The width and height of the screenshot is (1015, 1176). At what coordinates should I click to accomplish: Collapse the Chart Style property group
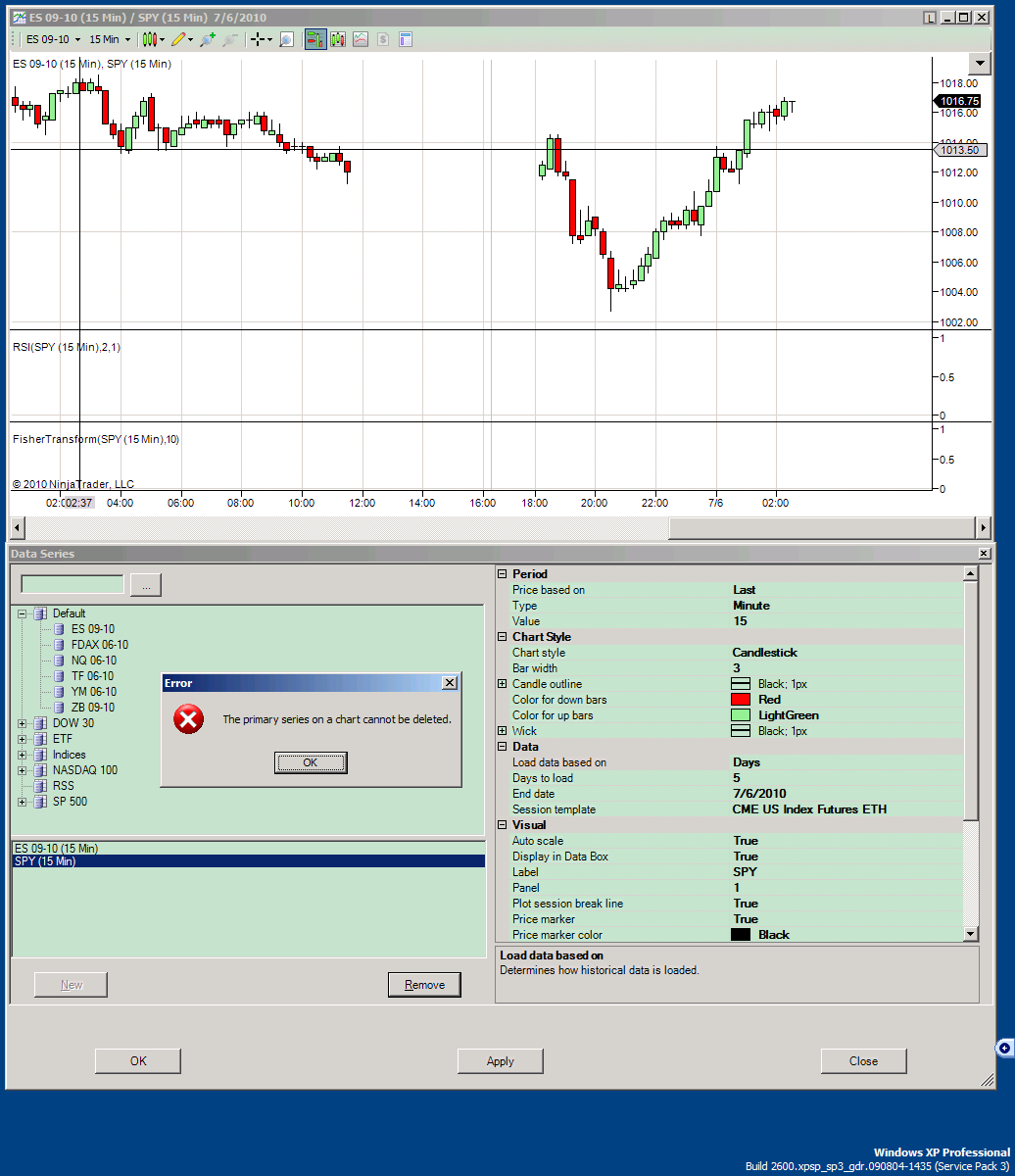[503, 637]
